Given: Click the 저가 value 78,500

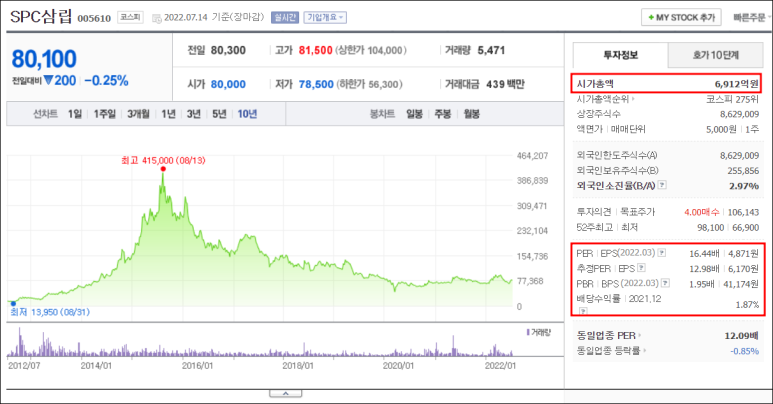Looking at the screenshot, I should (316, 84).
